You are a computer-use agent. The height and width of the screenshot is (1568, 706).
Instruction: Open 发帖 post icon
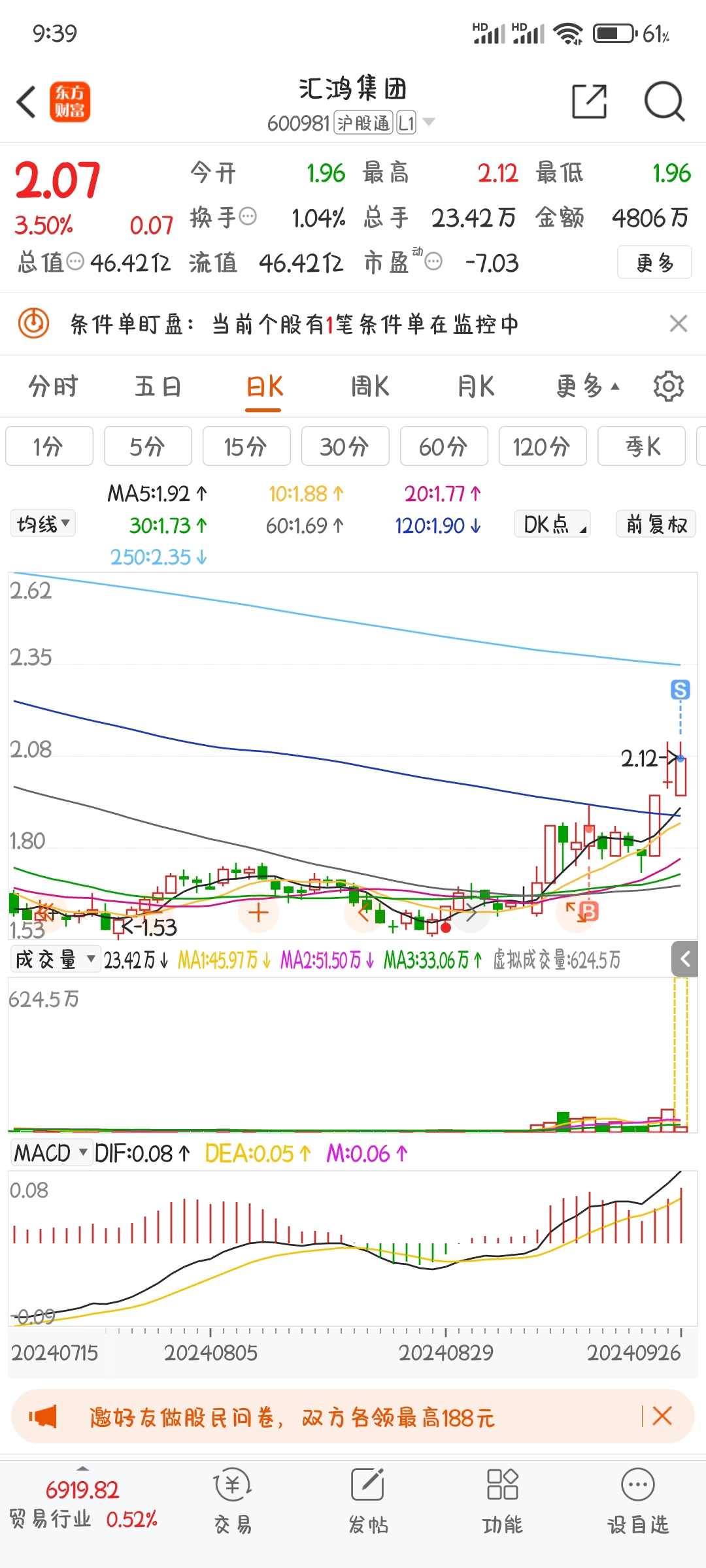point(368,1501)
